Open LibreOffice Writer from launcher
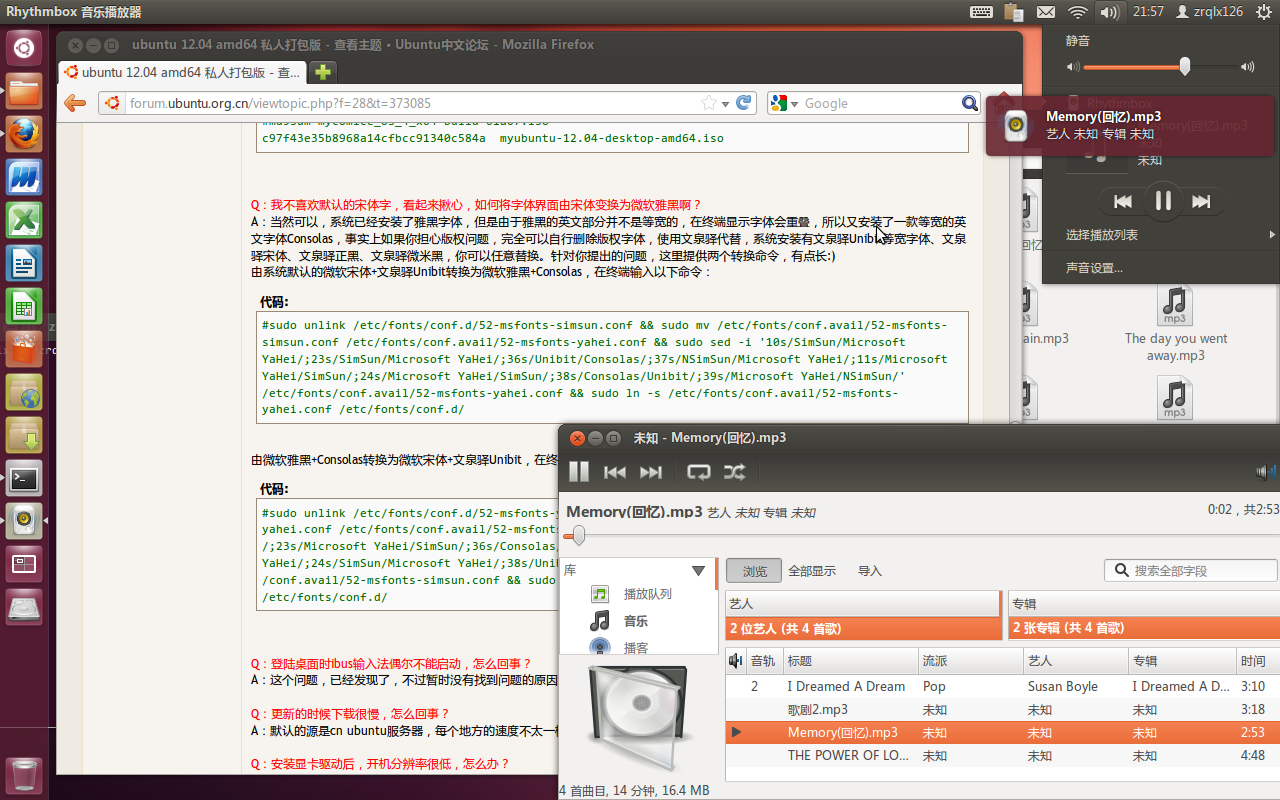Image resolution: width=1280 pixels, height=800 pixels. (x=24, y=263)
